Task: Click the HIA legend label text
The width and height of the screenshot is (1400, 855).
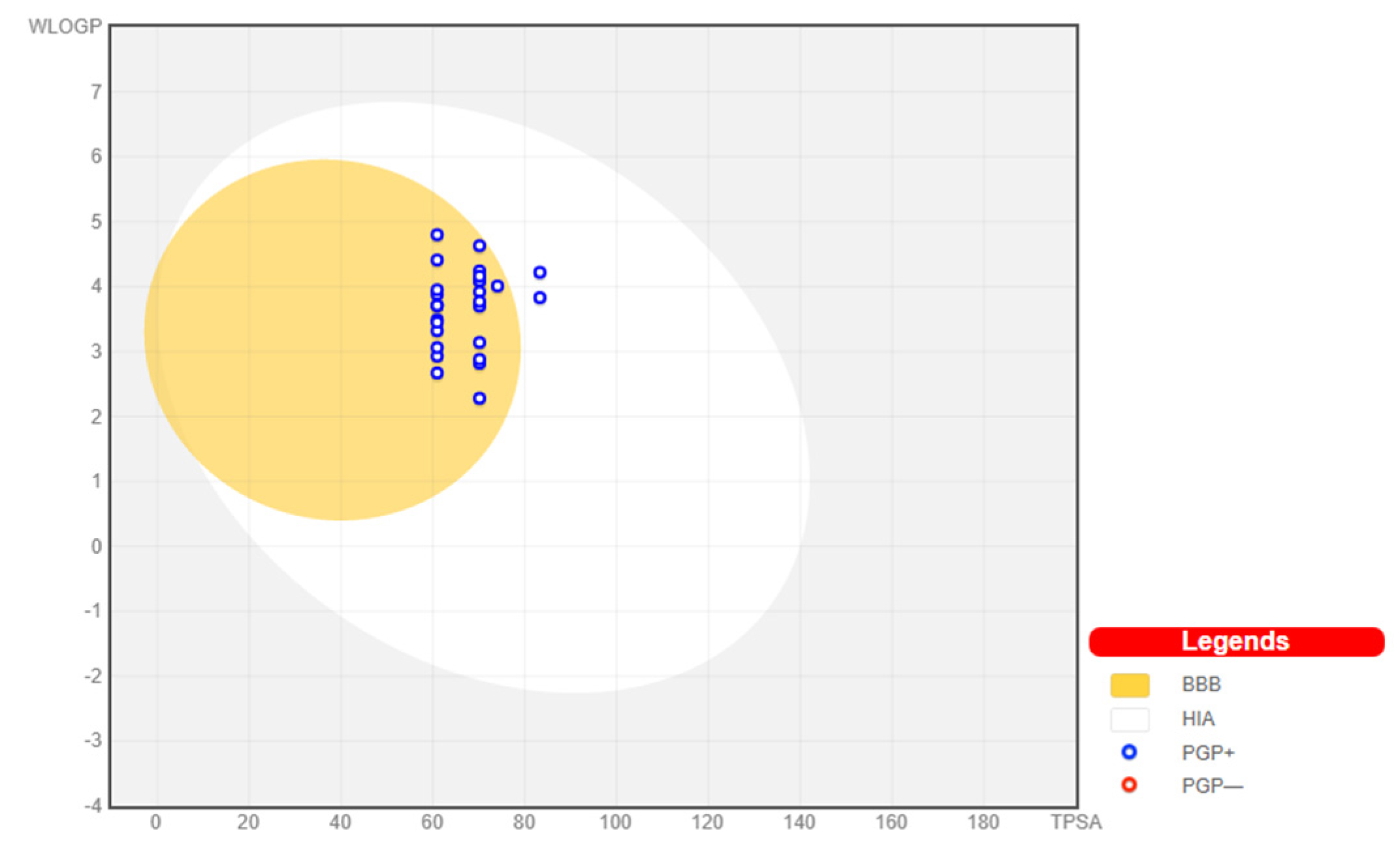Action: (x=1198, y=719)
